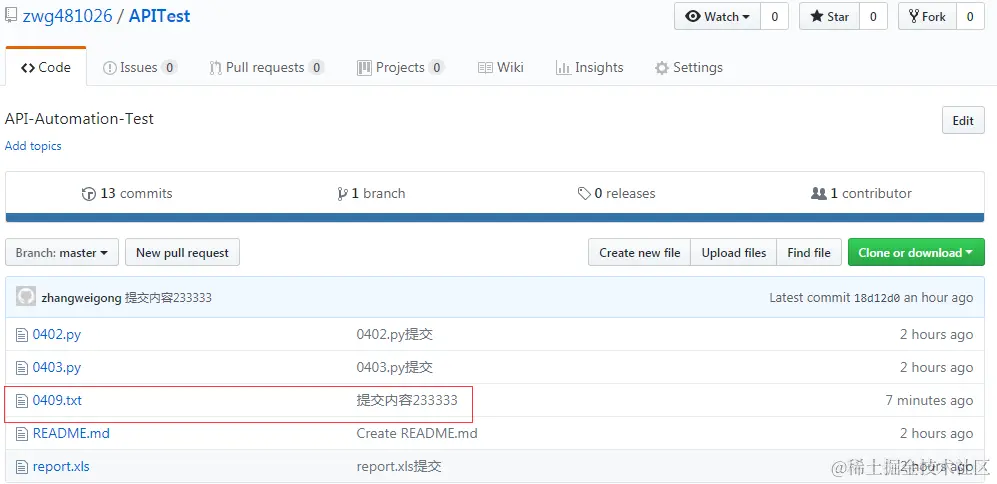Image resolution: width=997 pixels, height=484 pixels.
Task: Open the Create README.md commit message
Action: coord(417,434)
